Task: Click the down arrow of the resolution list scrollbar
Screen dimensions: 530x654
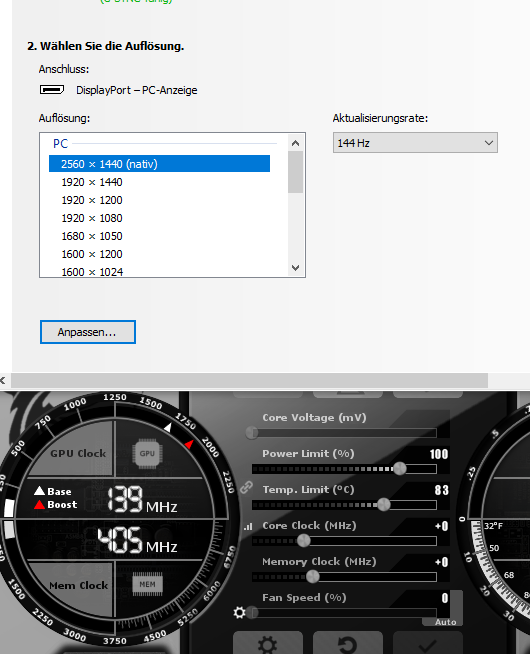Action: point(296,268)
